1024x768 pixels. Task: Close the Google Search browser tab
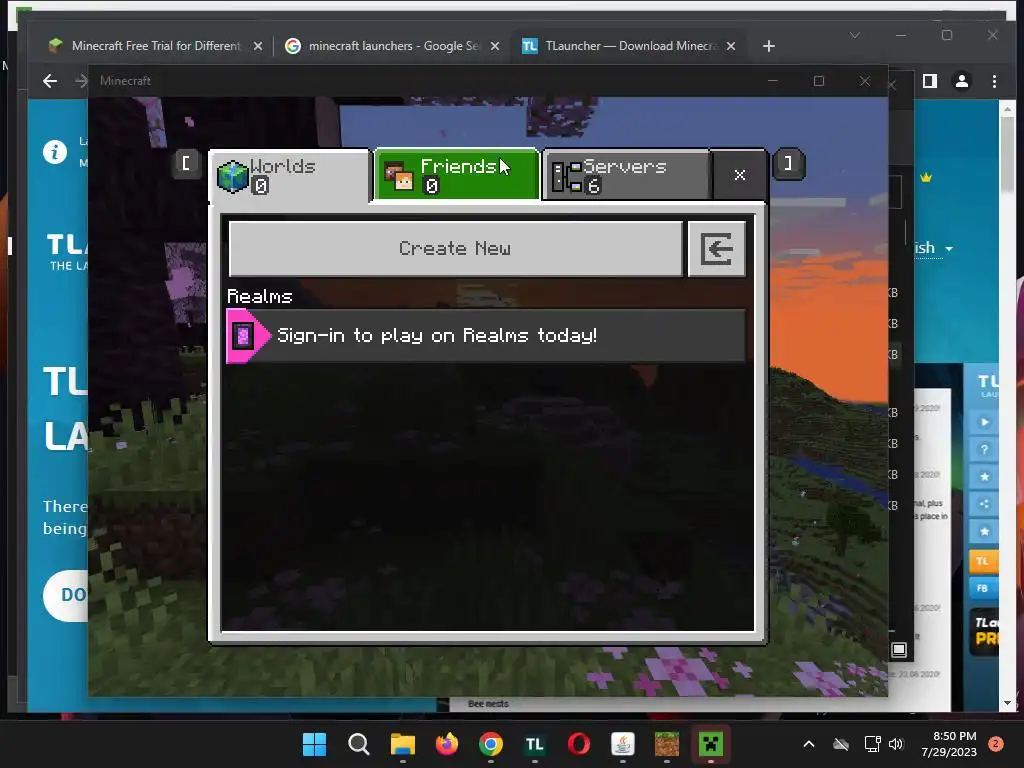[x=495, y=46]
